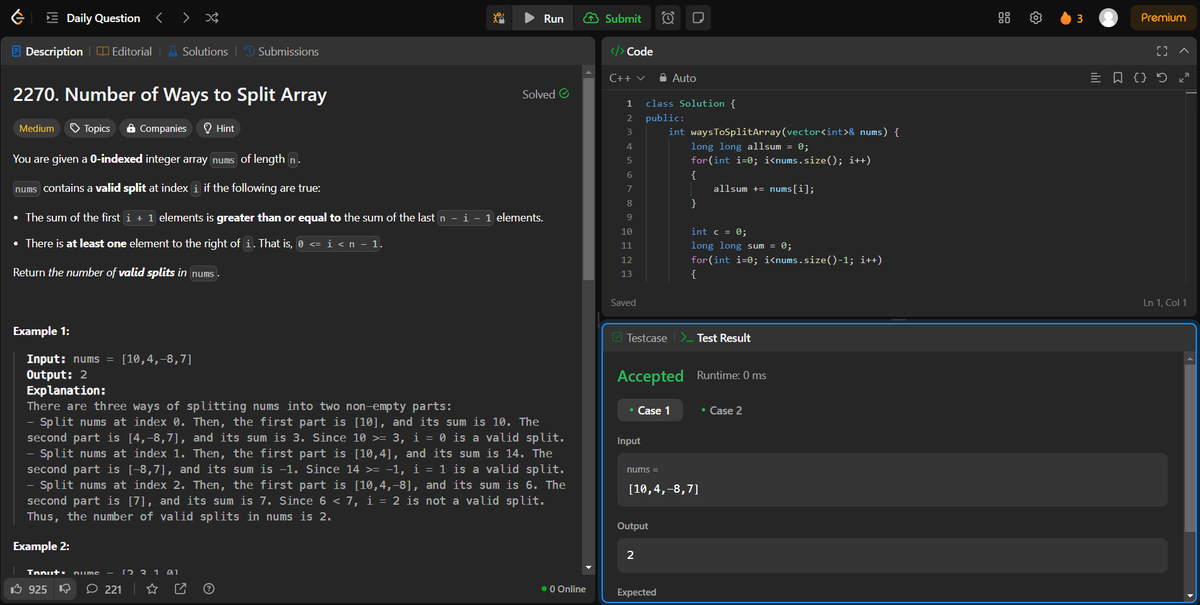Screen dimensions: 1200x605
Task: Format code using the curly braces icon
Action: pos(1140,77)
